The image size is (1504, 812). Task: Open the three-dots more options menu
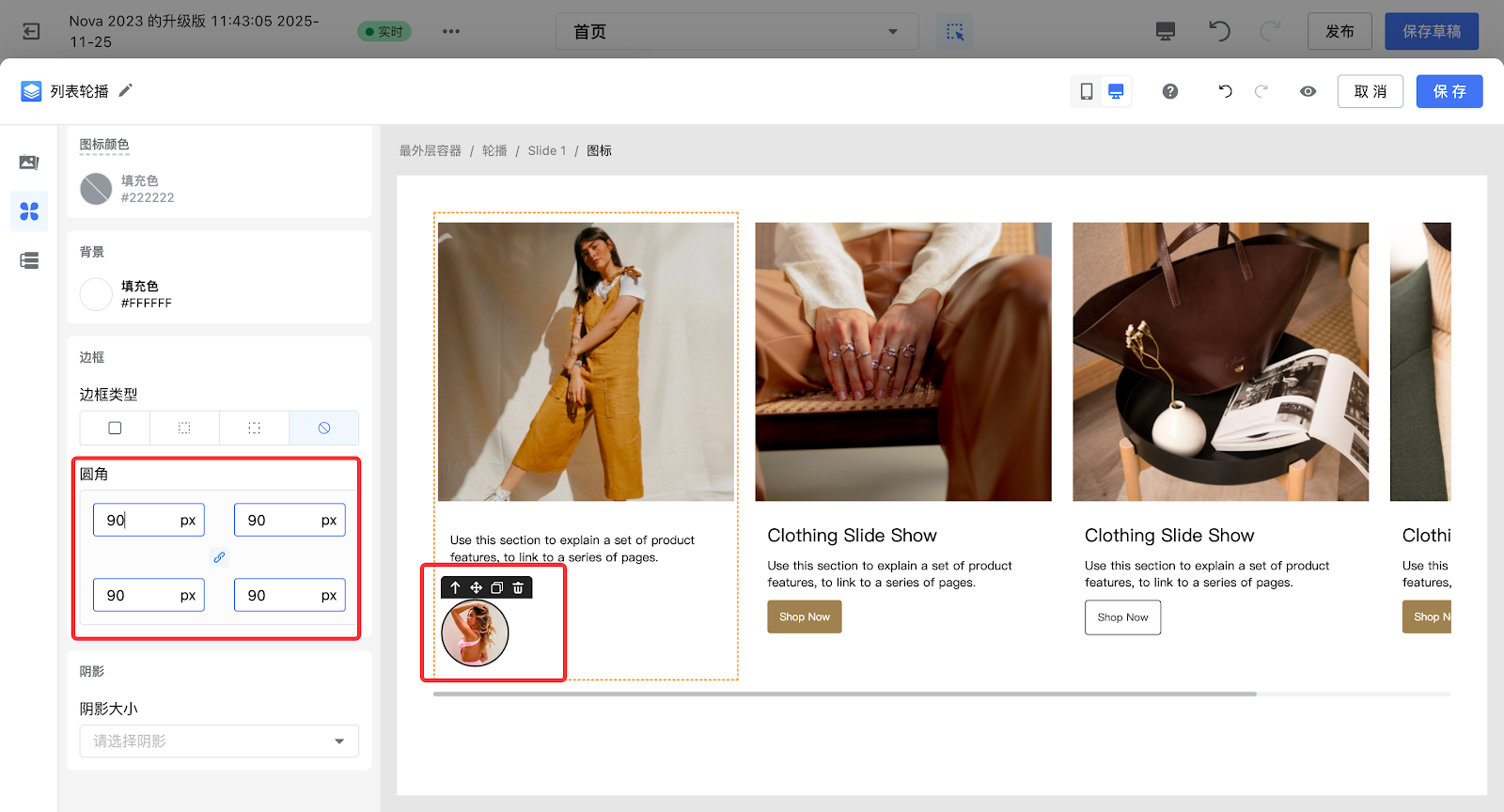(451, 32)
